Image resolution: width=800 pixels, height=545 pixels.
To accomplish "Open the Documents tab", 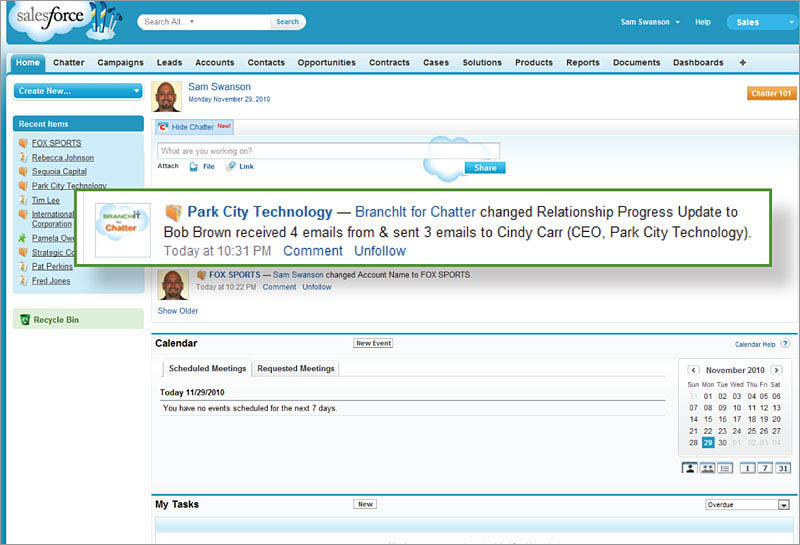I will point(636,63).
